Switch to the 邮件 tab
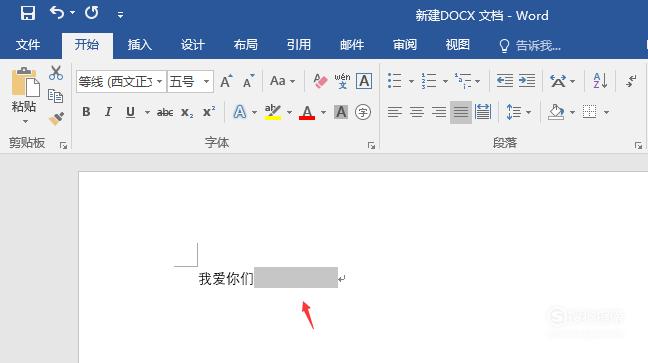Viewport: 648px width, 363px height. (x=352, y=45)
